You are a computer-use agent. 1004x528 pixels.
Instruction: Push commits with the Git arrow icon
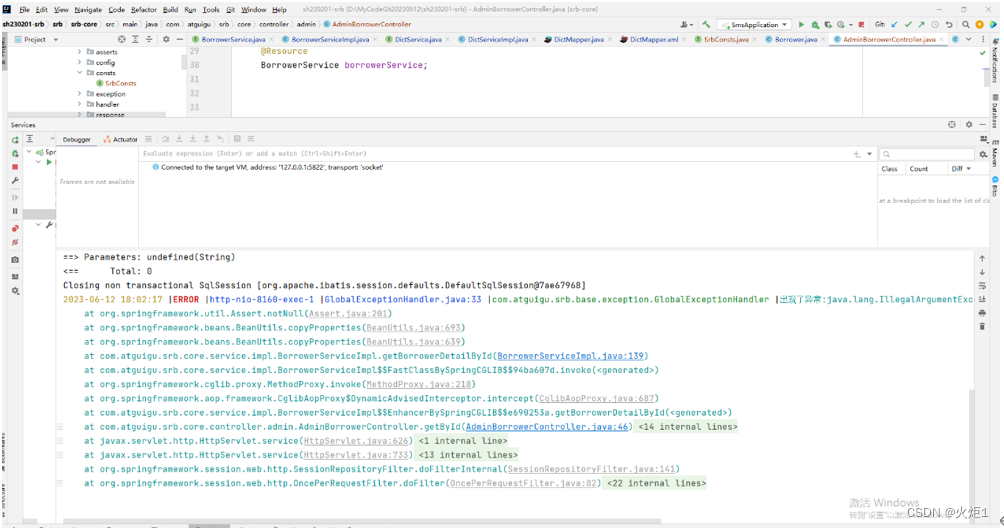[921, 24]
